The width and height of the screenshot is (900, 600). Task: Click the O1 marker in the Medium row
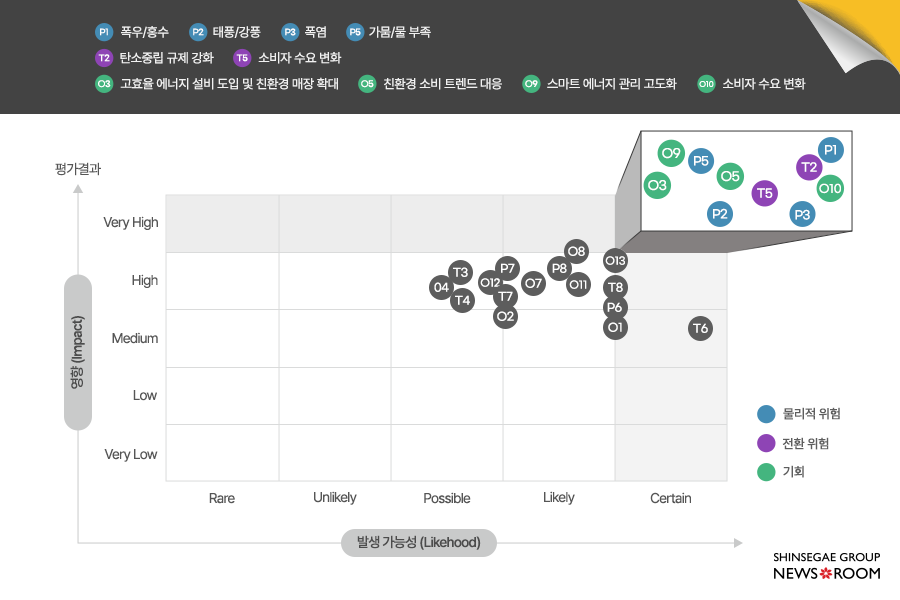615,327
